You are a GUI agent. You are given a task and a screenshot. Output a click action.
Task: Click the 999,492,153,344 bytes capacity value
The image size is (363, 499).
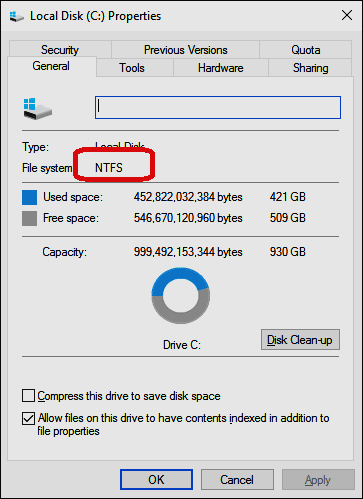(x=188, y=252)
